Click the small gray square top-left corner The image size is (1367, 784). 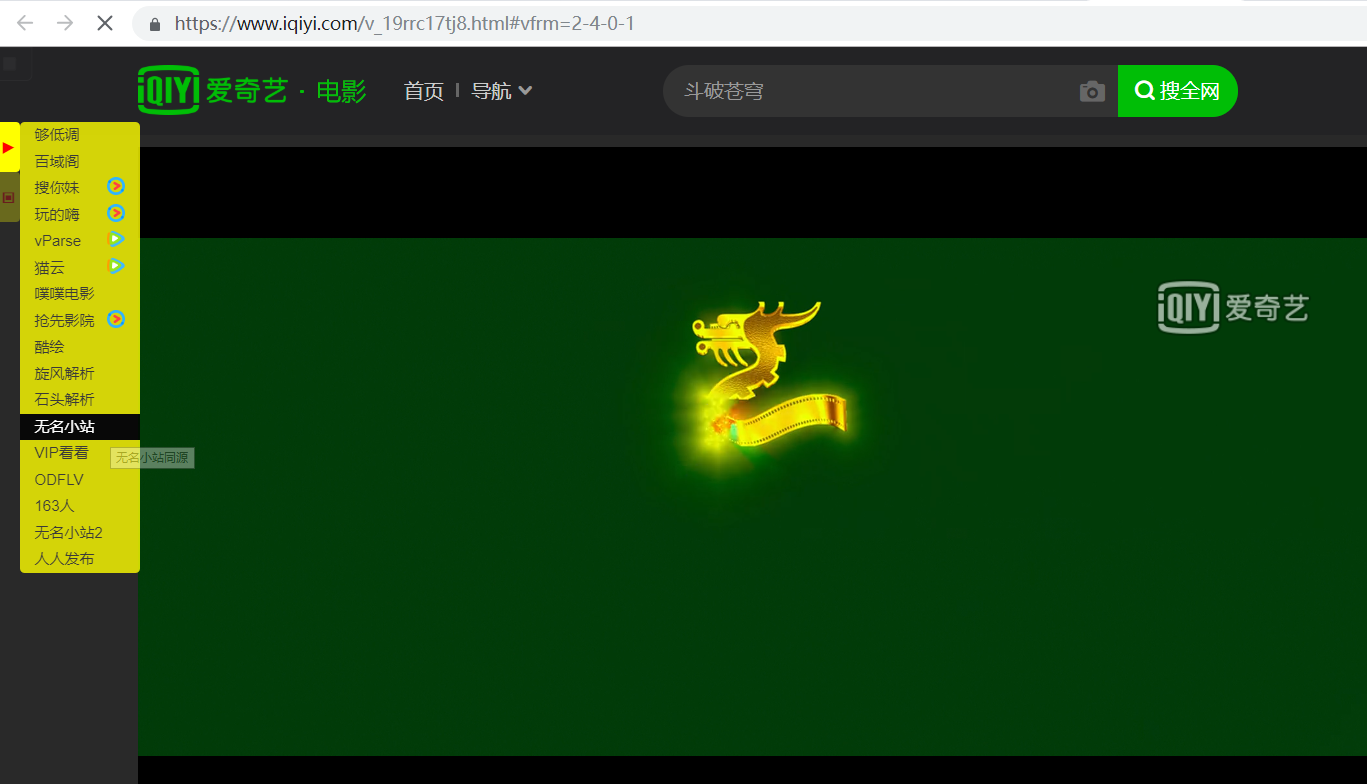point(10,63)
